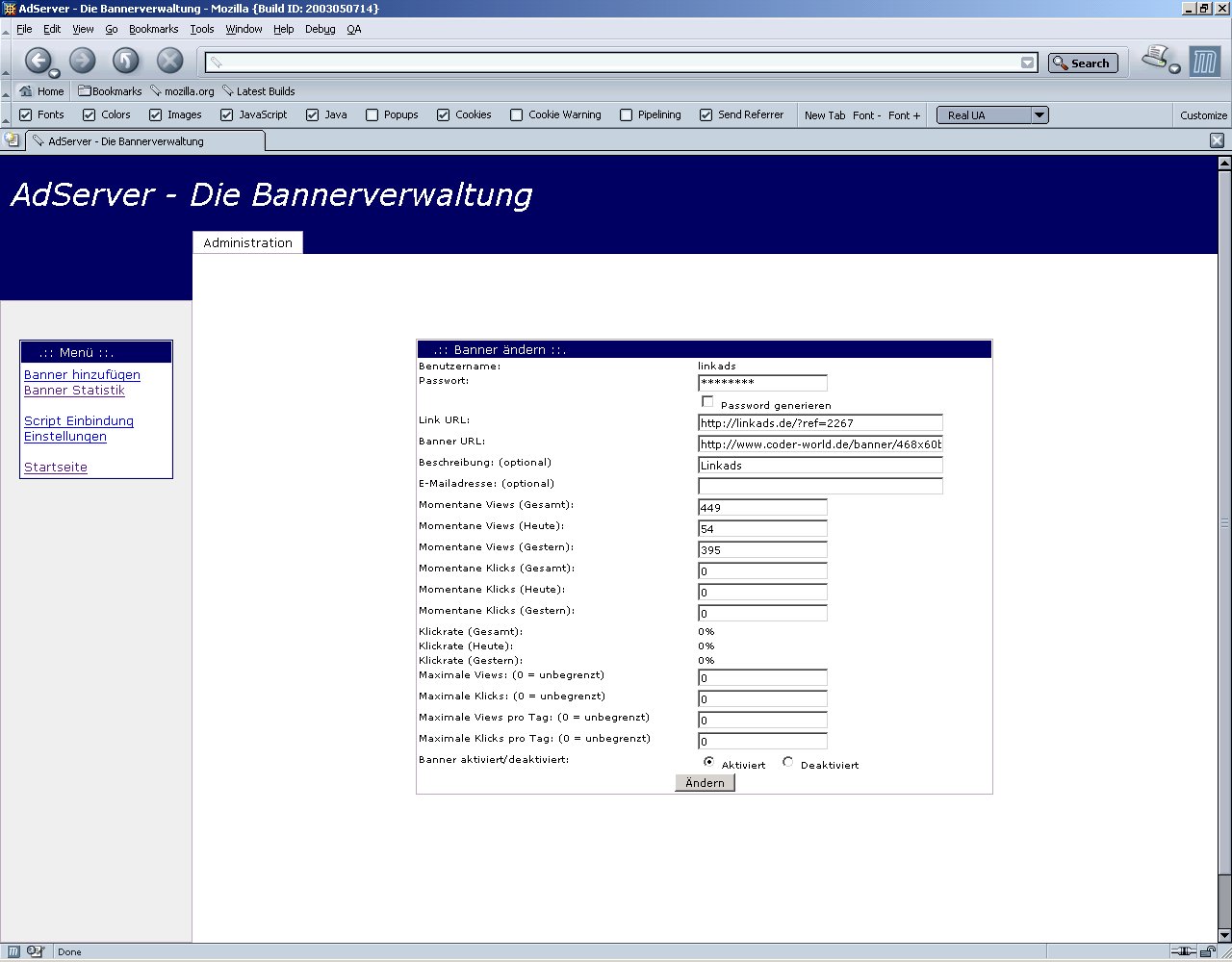The image size is (1232, 962).
Task: Click Customize on the preferences toolbar
Action: click(x=1203, y=115)
